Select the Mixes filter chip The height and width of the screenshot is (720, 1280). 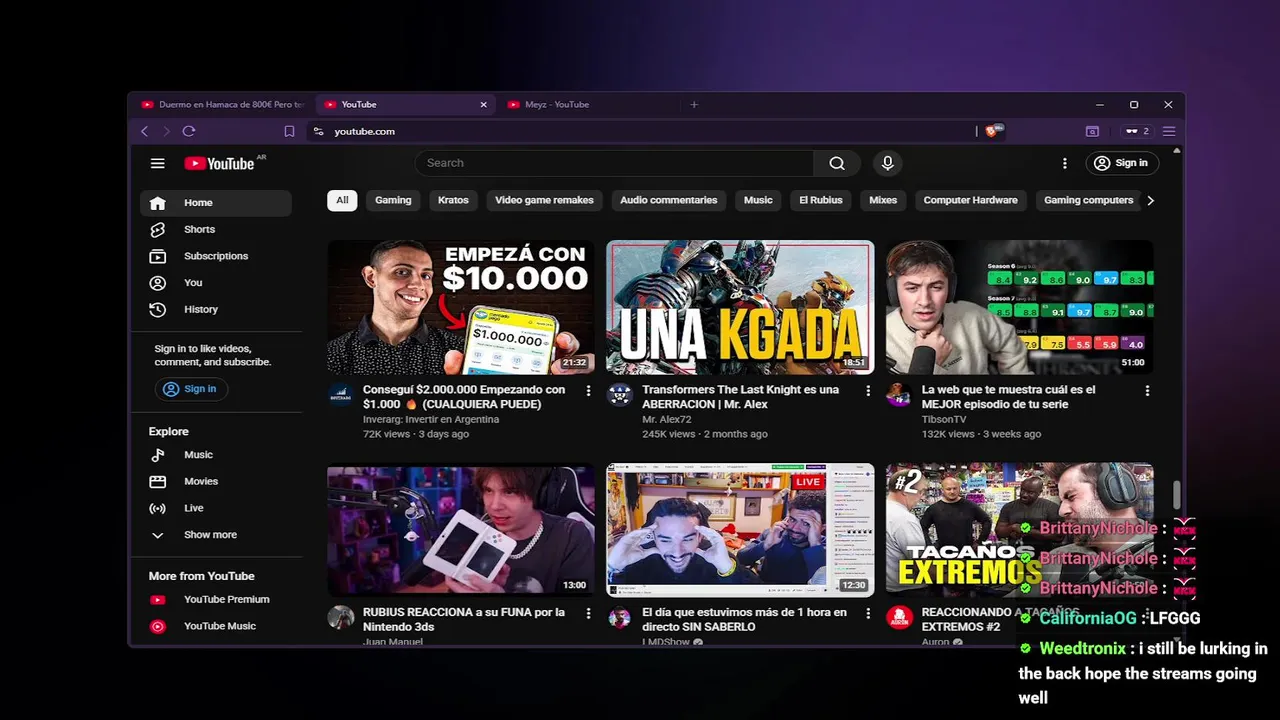(883, 200)
